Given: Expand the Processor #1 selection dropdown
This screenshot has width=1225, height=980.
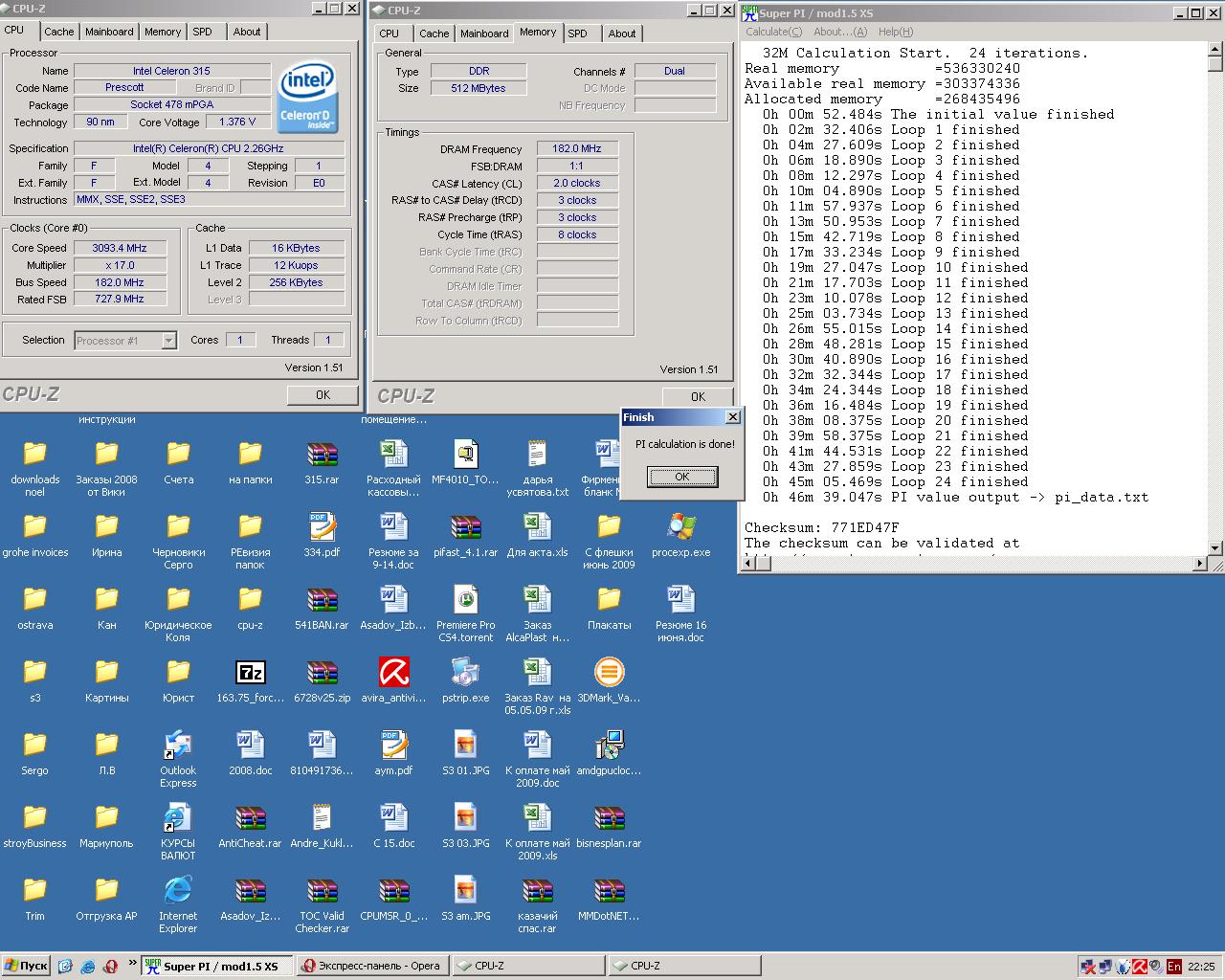Looking at the screenshot, I should pos(168,341).
